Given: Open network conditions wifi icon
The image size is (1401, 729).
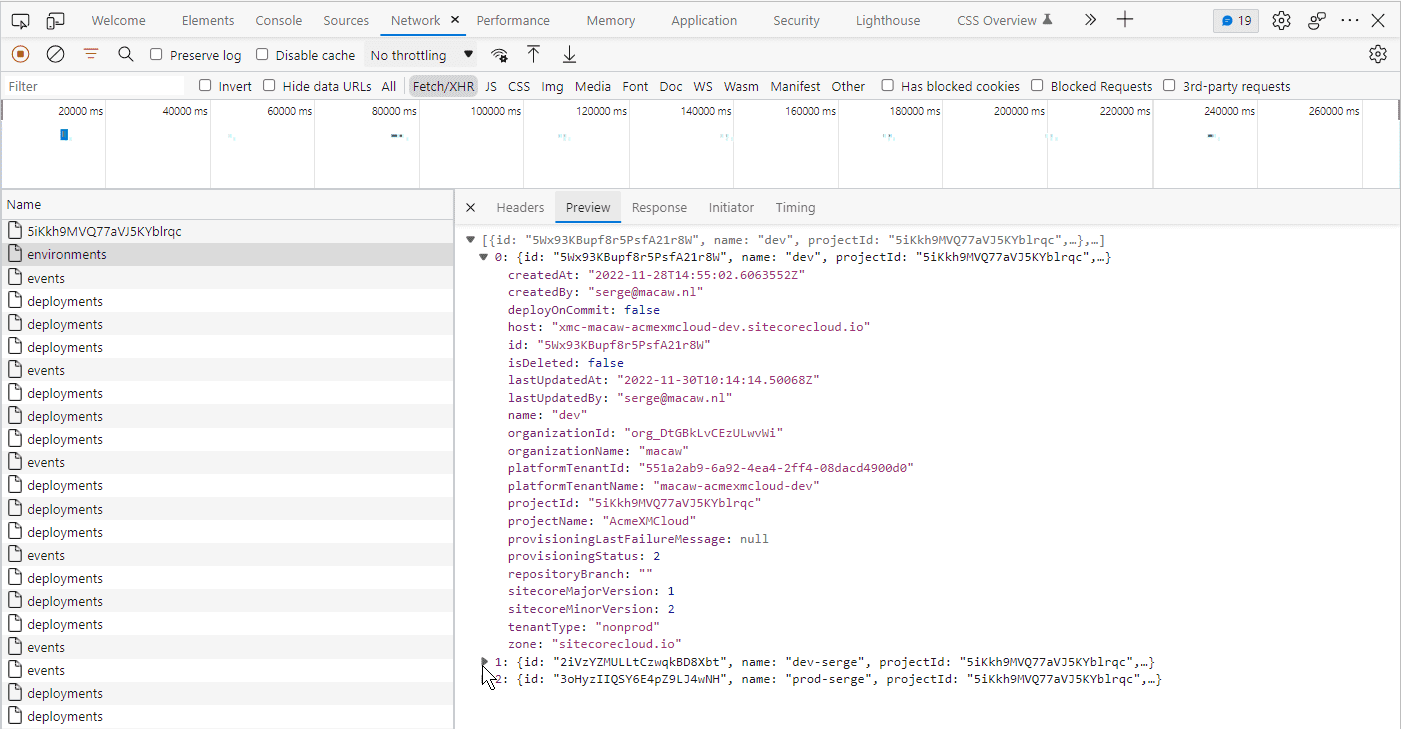Looking at the screenshot, I should pos(499,55).
